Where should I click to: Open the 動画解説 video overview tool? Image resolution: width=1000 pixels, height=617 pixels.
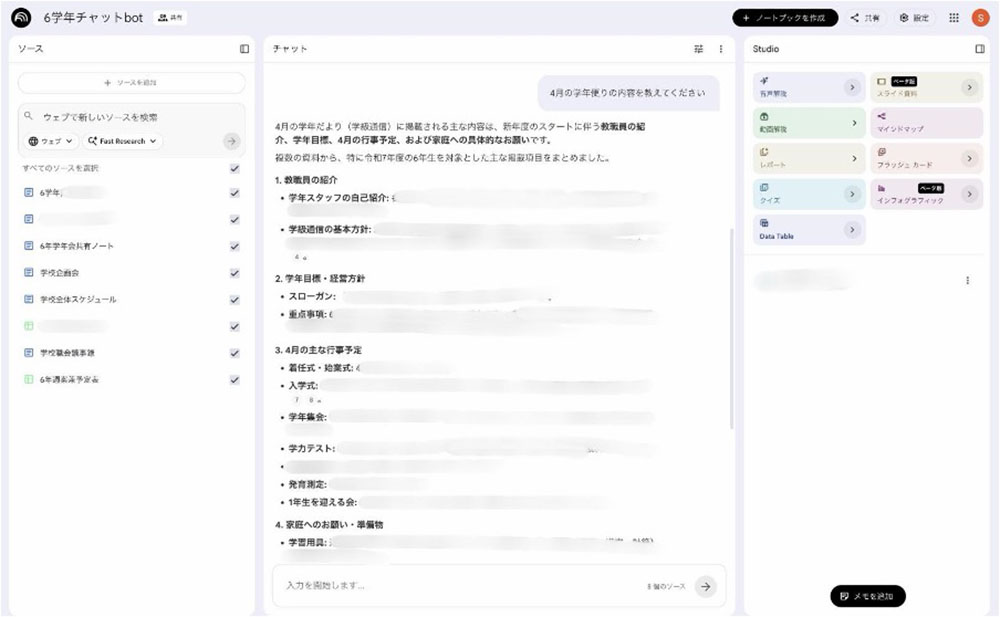pos(808,121)
